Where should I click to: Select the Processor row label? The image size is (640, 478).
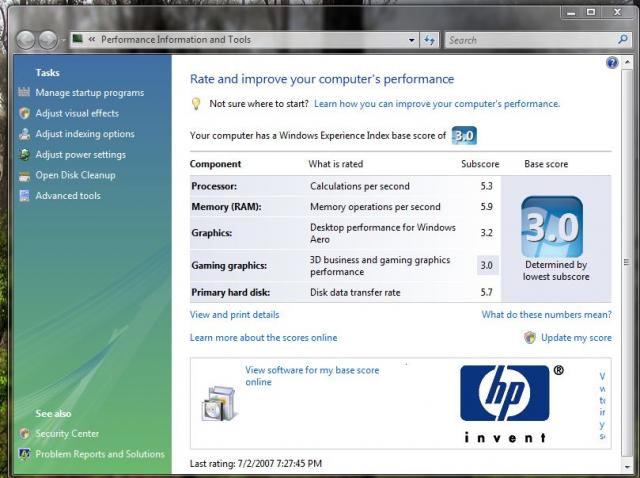tap(214, 186)
